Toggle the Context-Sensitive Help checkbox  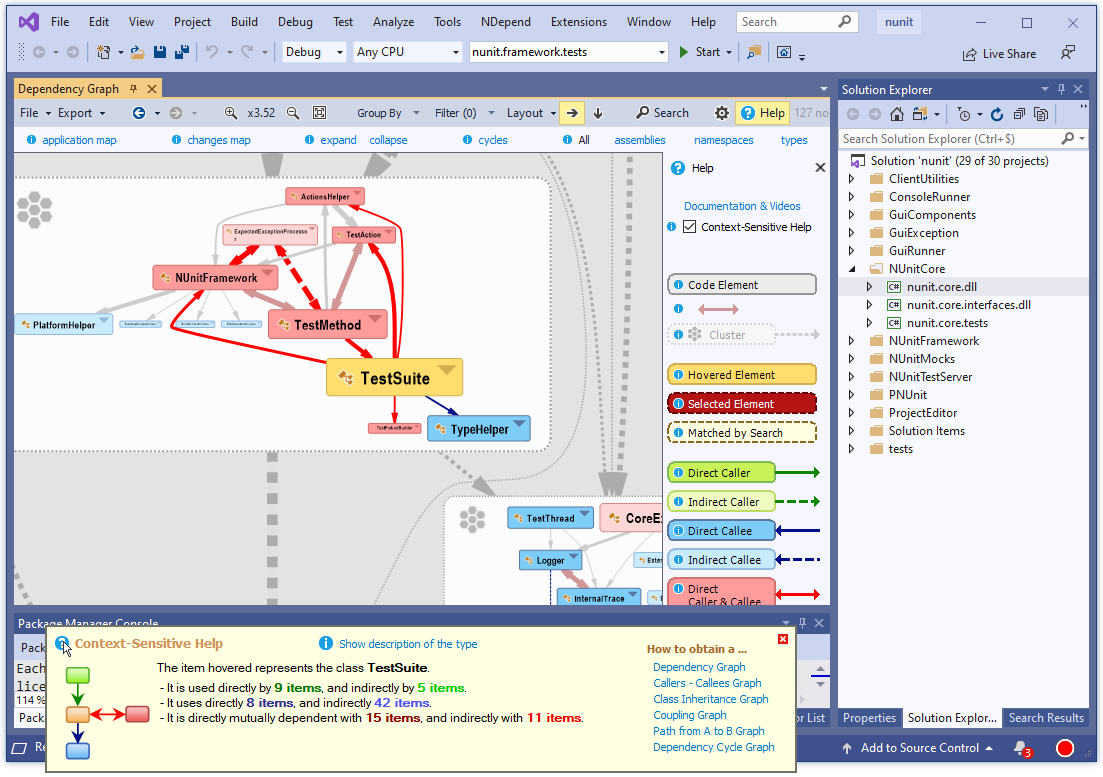[689, 227]
